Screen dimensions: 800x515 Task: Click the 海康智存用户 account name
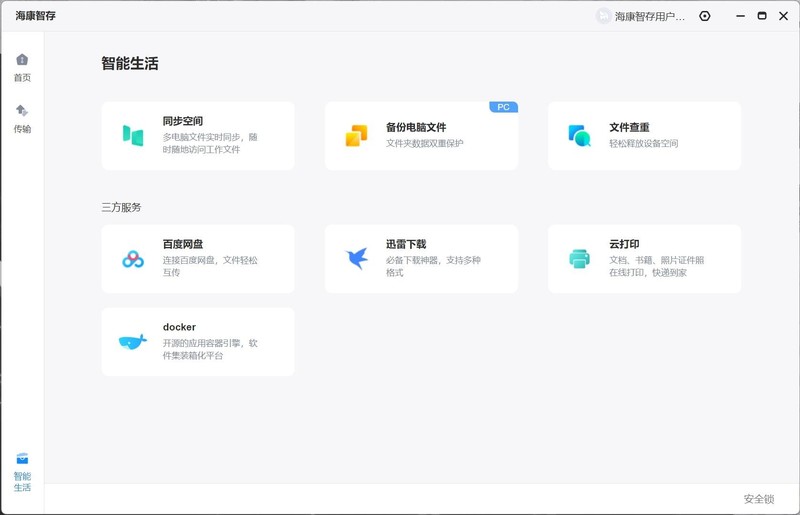click(649, 16)
